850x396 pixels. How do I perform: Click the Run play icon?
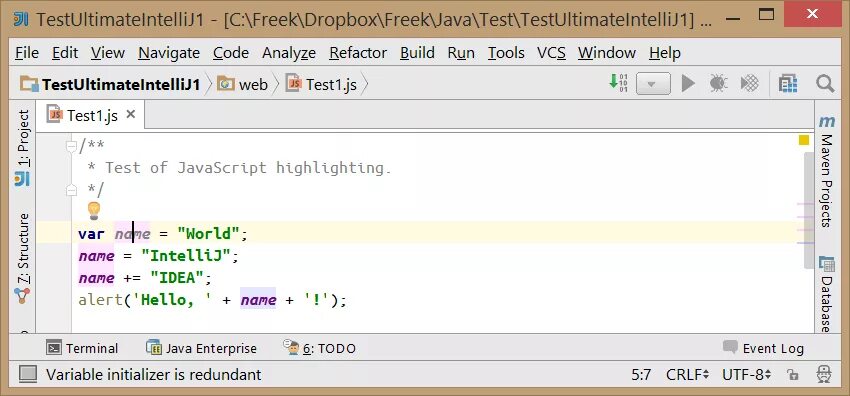(688, 83)
